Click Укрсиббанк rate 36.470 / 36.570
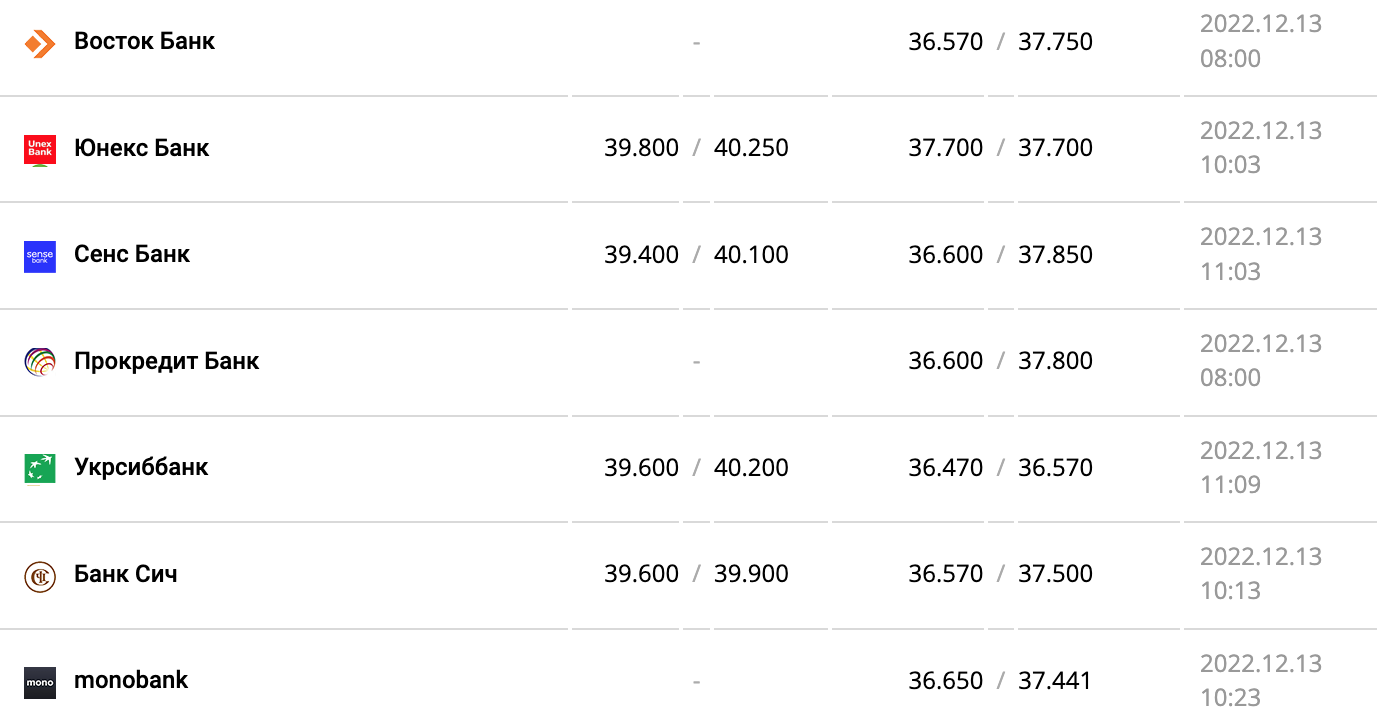The width and height of the screenshot is (1377, 720). click(x=1000, y=467)
